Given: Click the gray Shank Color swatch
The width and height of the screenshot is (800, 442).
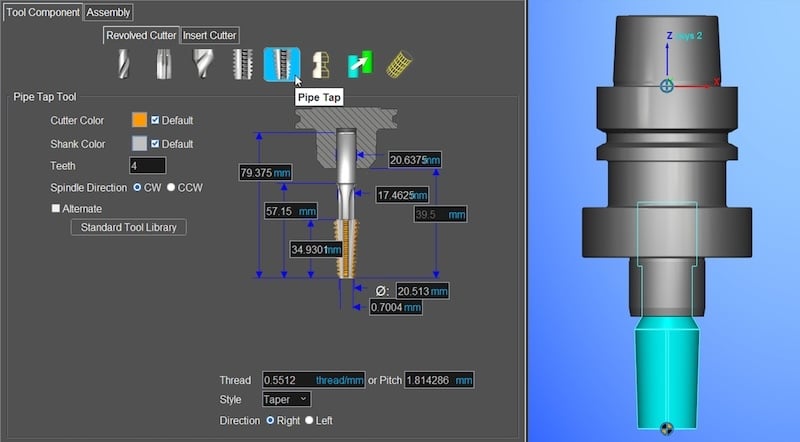Looking at the screenshot, I should coord(139,143).
